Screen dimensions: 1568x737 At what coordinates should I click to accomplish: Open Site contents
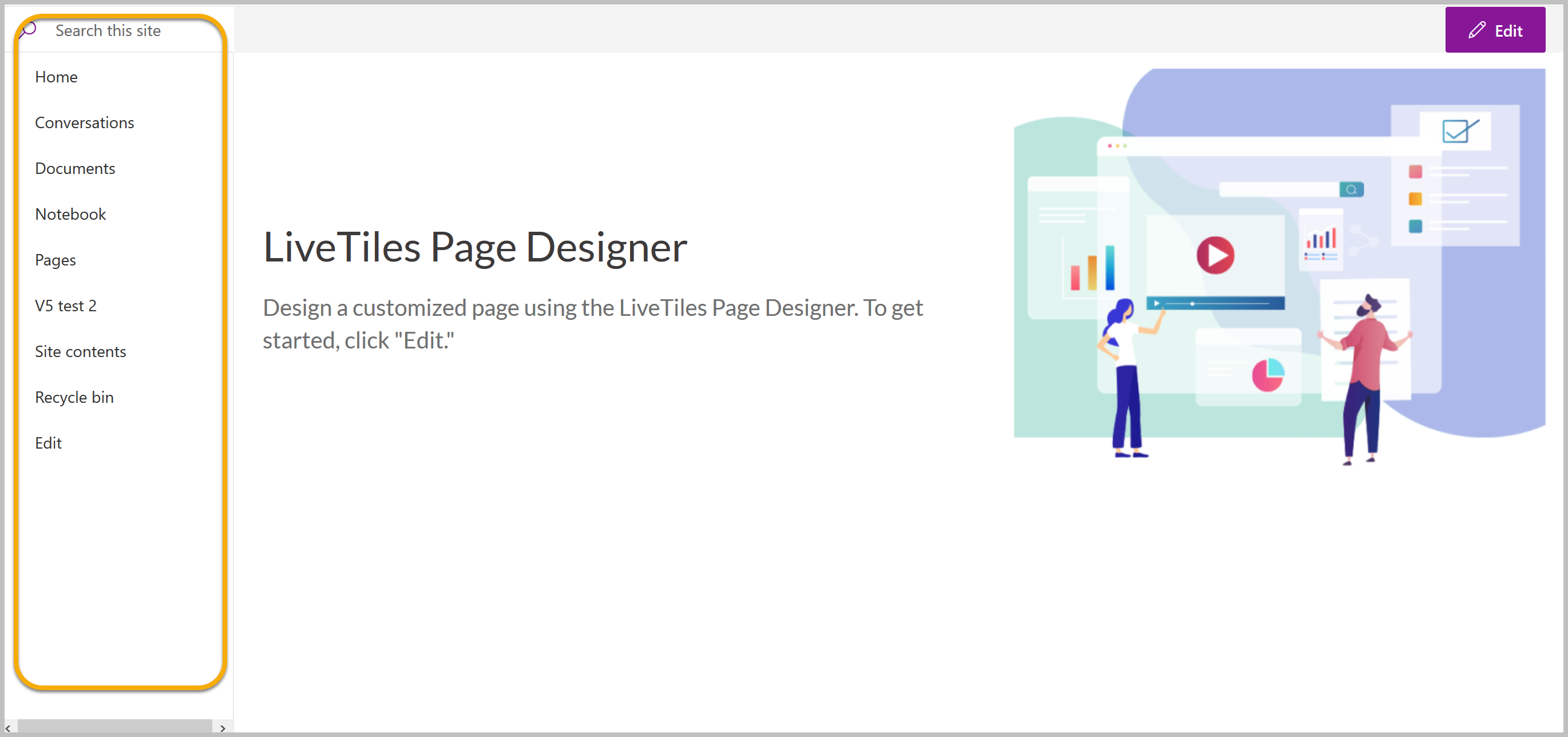(80, 351)
